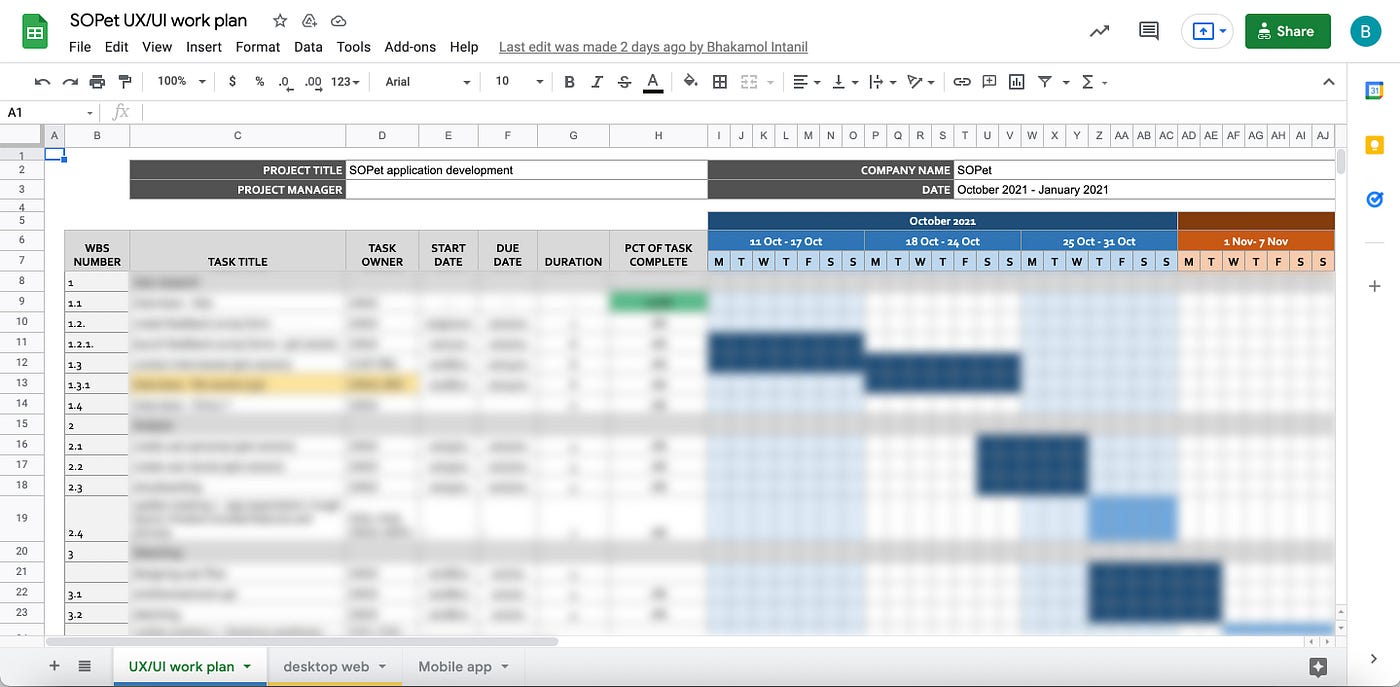1400x687 pixels.
Task: Open the zoom 100% dropdown
Action: click(x=182, y=82)
